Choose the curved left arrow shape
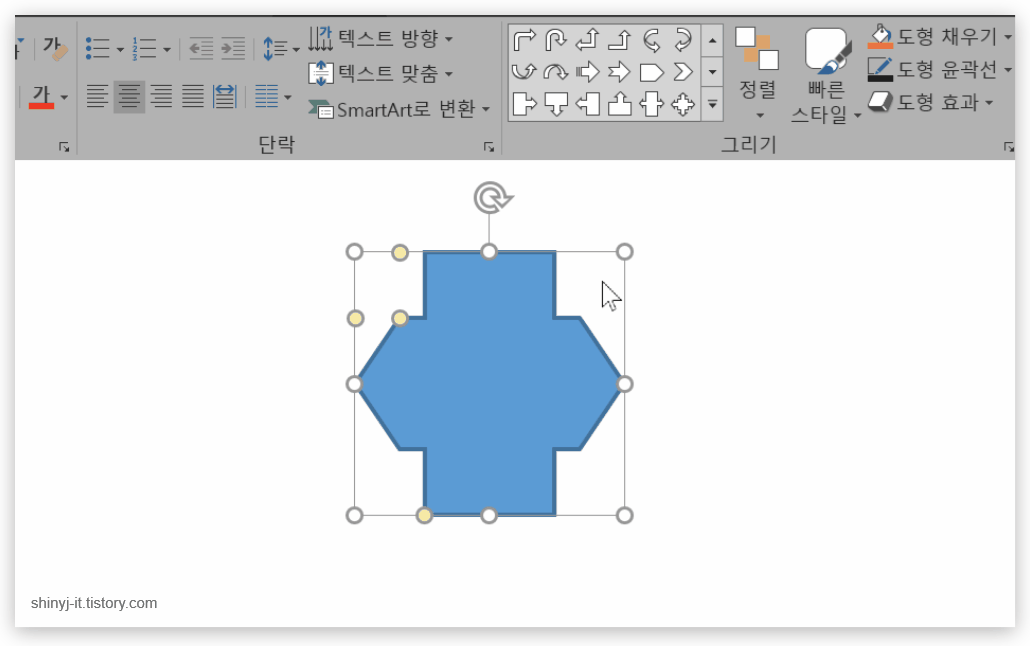Viewport: 1030px width, 646px height. (683, 40)
